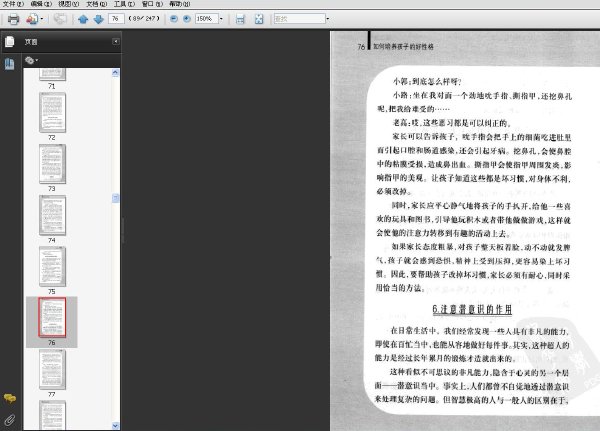The image size is (600, 431).
Task: Select page 75 thumbnail
Action: tap(52, 266)
